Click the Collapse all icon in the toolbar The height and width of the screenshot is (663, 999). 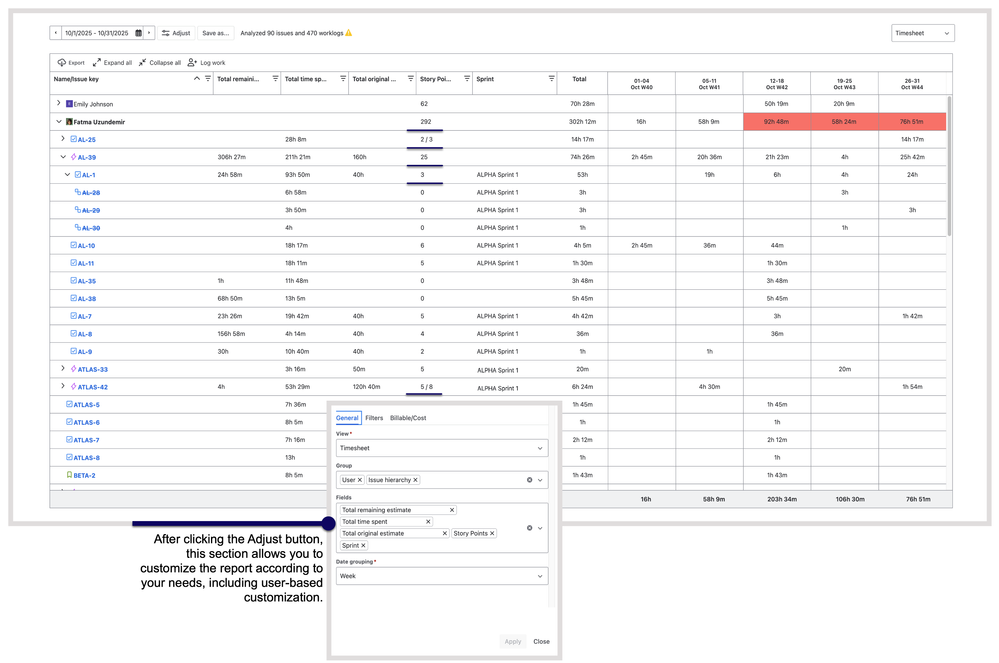click(141, 62)
